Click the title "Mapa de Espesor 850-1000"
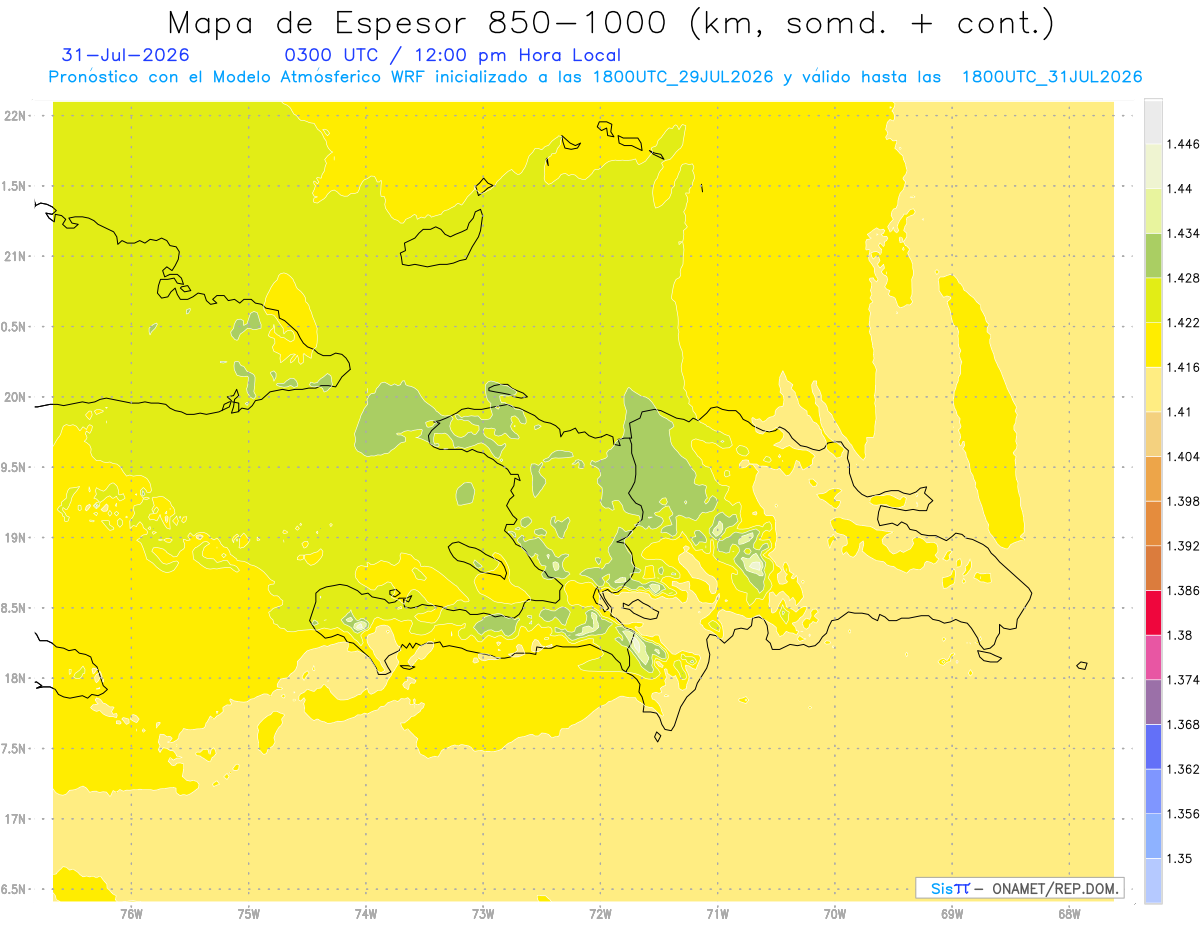1200x927 pixels. click(419, 22)
